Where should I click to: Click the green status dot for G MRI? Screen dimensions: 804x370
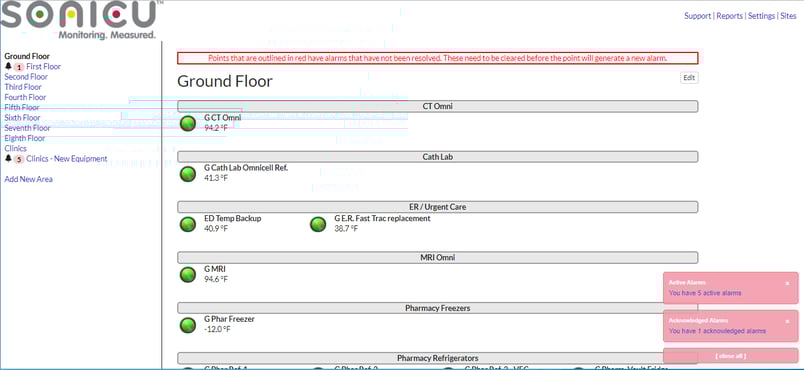188,275
